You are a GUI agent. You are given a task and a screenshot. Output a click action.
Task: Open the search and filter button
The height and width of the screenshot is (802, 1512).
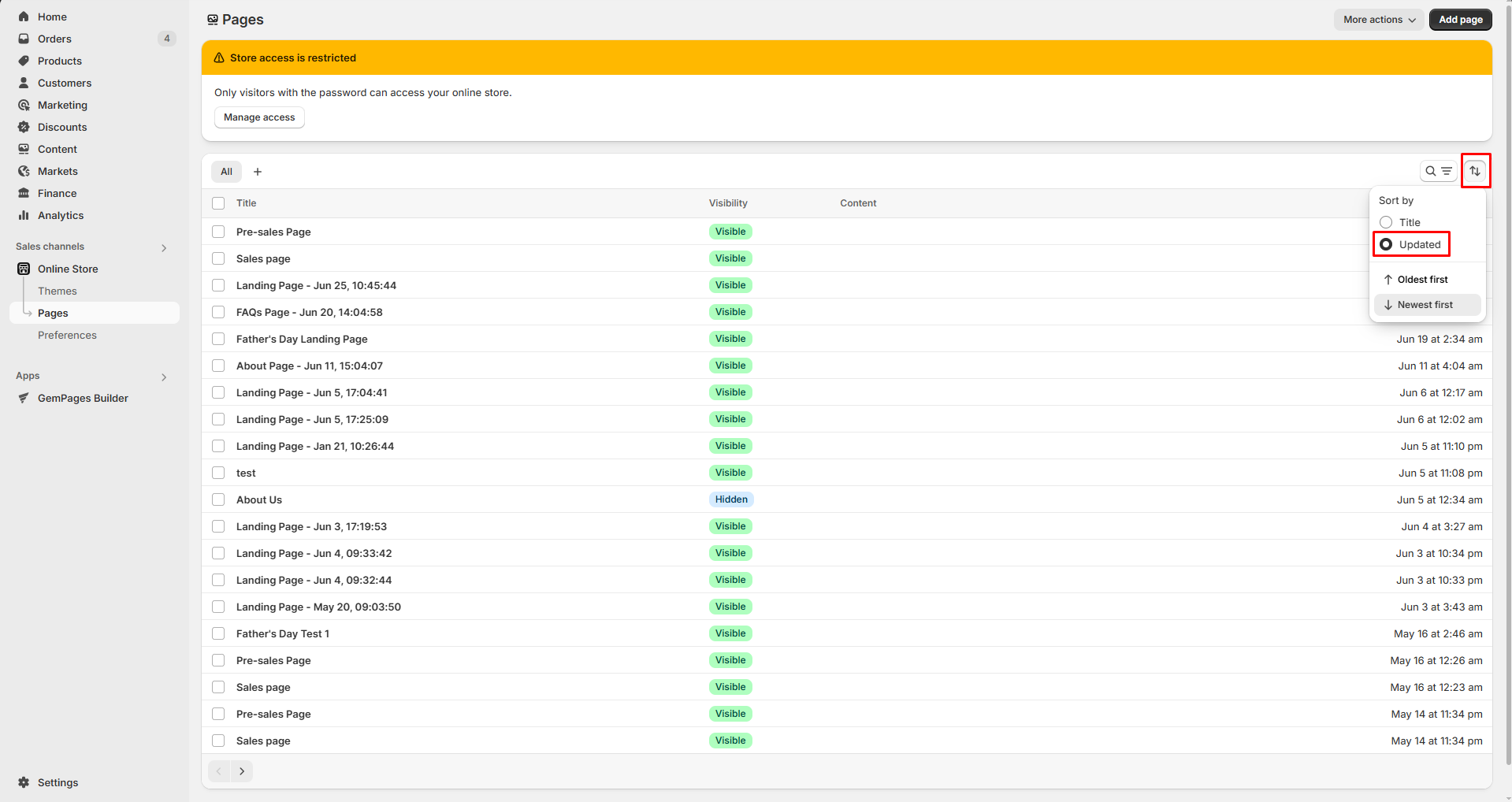(x=1438, y=171)
